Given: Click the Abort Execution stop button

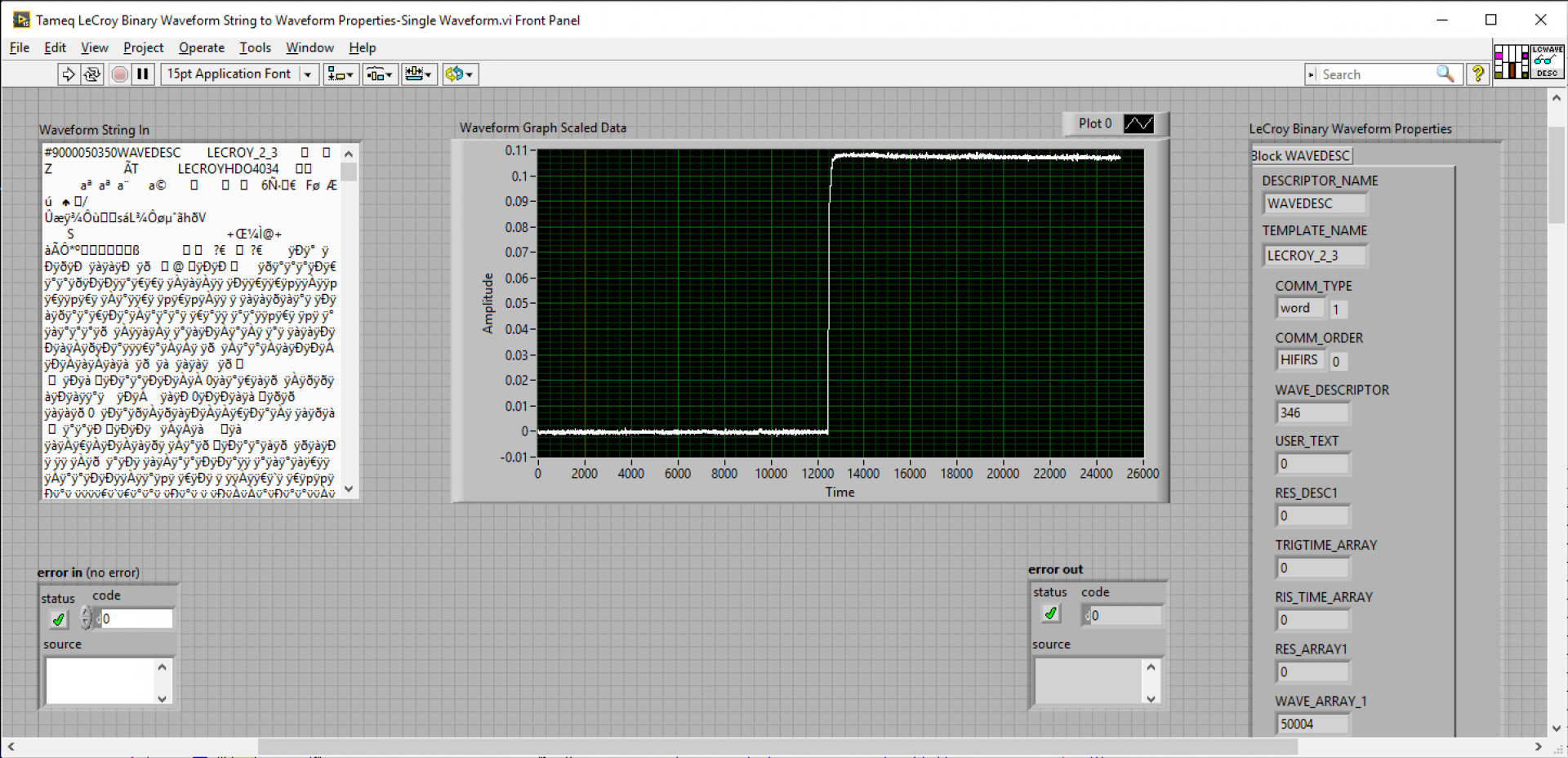Looking at the screenshot, I should (119, 74).
